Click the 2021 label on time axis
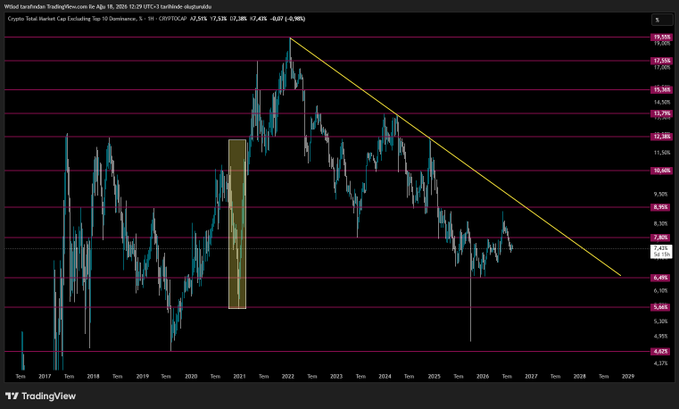The height and width of the screenshot is (409, 679). 239,377
